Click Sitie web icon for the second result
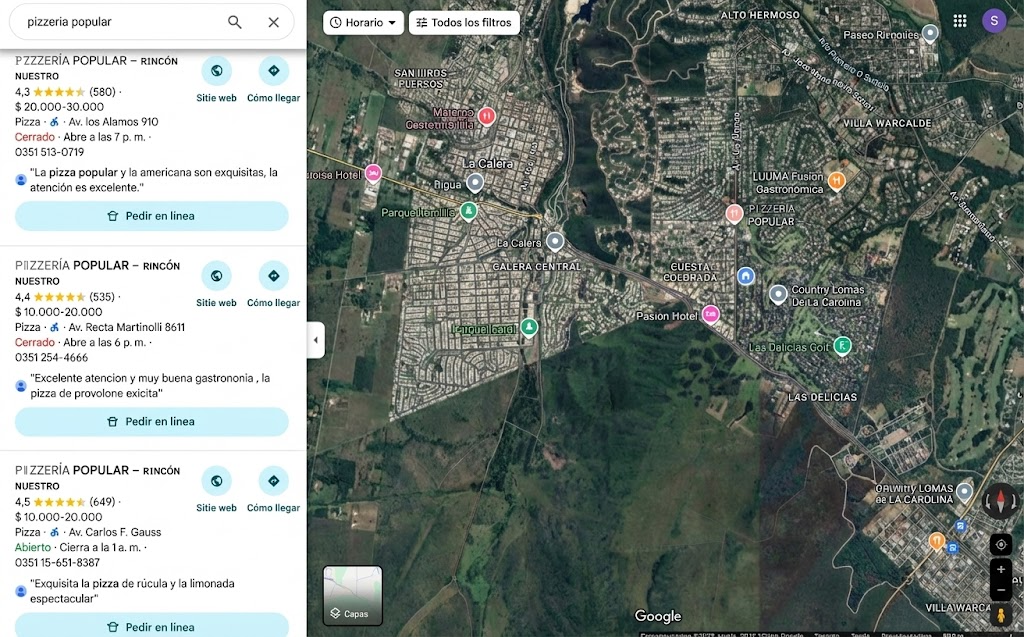The width and height of the screenshot is (1024, 637). click(x=216, y=276)
